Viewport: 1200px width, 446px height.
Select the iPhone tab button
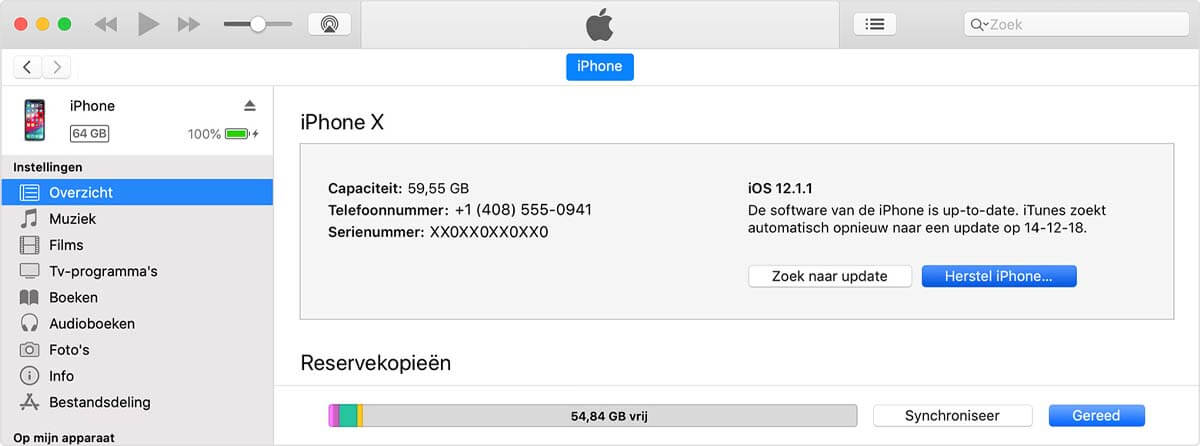click(600, 67)
